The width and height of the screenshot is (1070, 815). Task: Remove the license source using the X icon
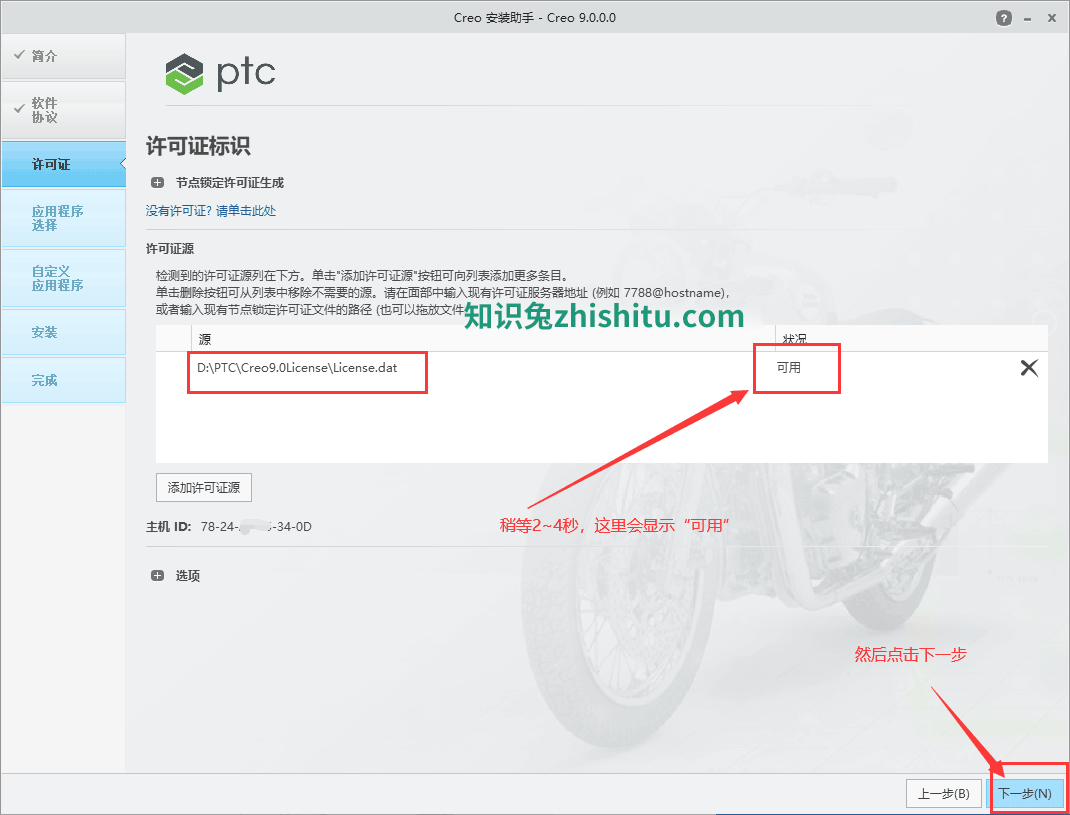(x=1029, y=368)
